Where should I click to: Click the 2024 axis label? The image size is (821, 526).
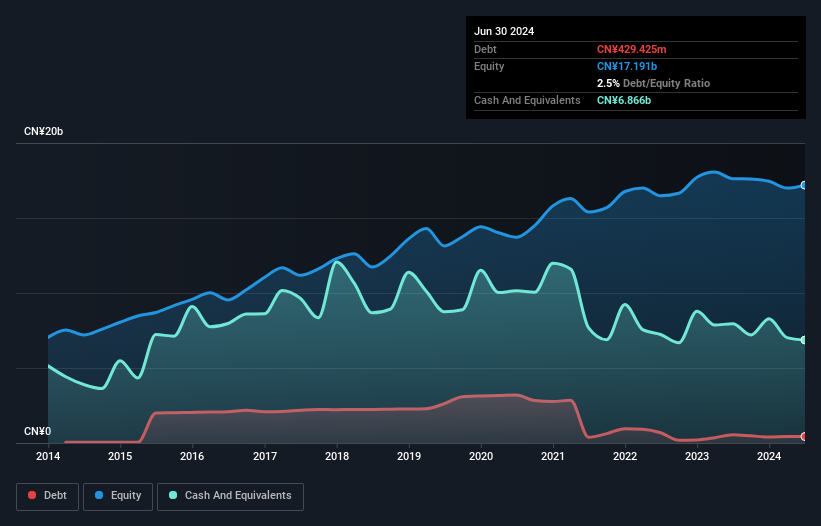click(769, 456)
